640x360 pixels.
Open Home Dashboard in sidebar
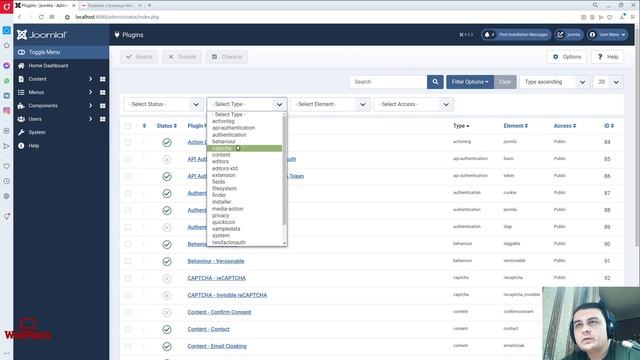coord(48,66)
